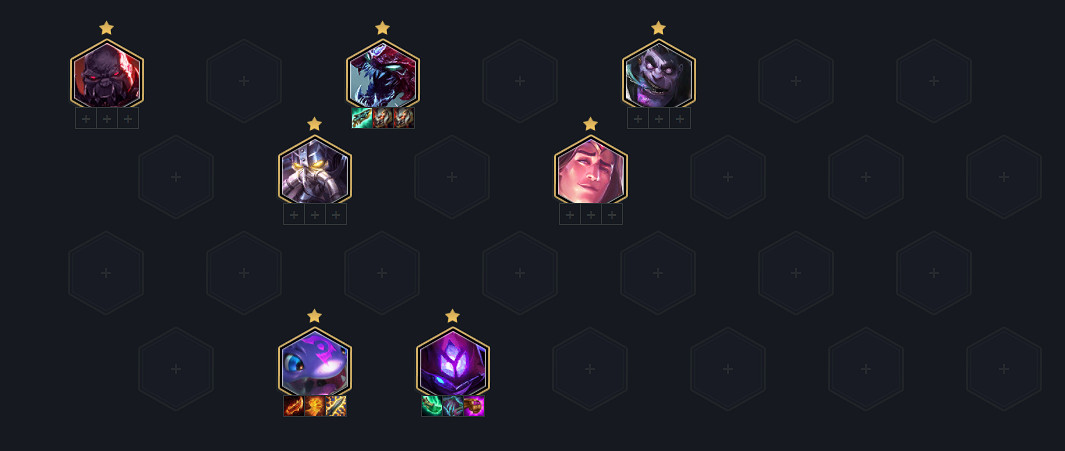Click the magenta gauntlet item under Vel'Koz

(474, 406)
